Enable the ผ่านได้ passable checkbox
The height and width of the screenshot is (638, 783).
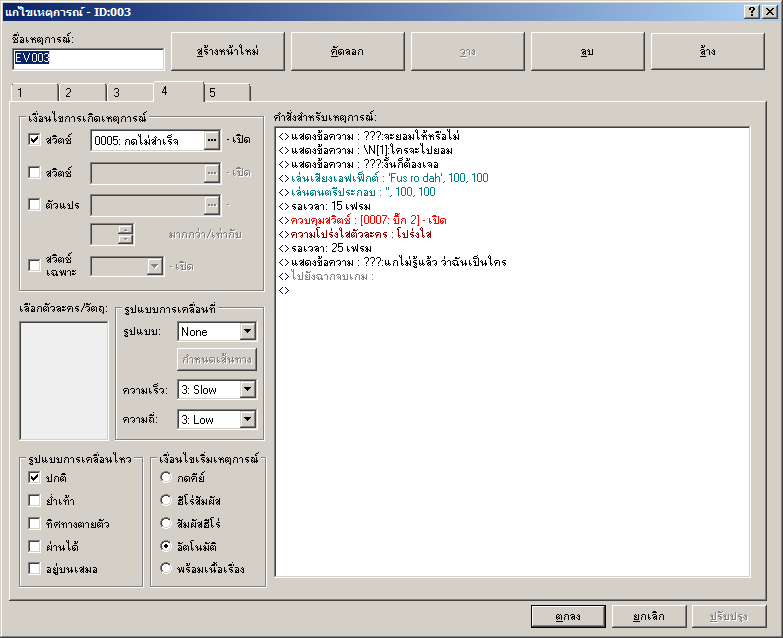pyautogui.click(x=34, y=546)
